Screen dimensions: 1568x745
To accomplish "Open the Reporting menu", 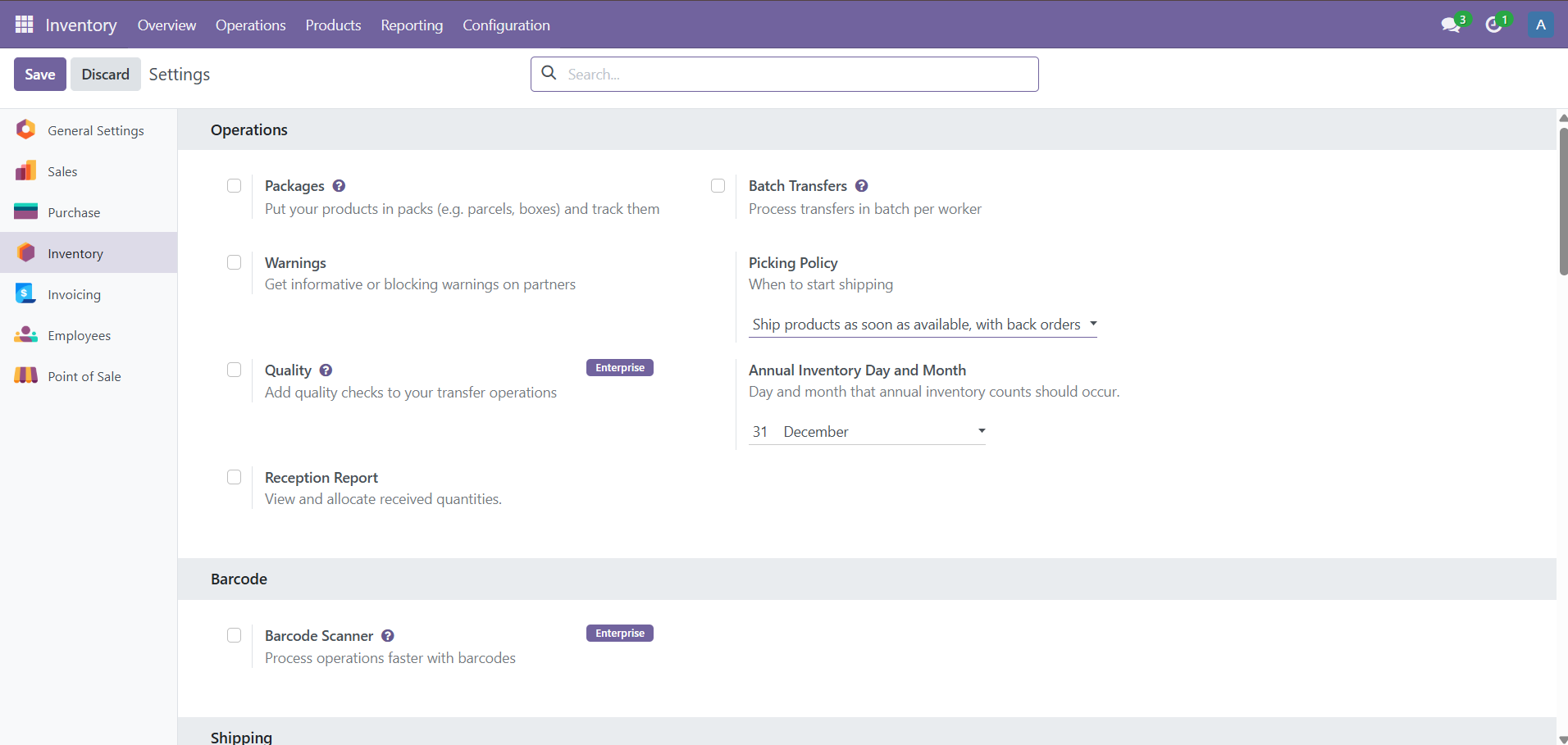I will [x=412, y=25].
